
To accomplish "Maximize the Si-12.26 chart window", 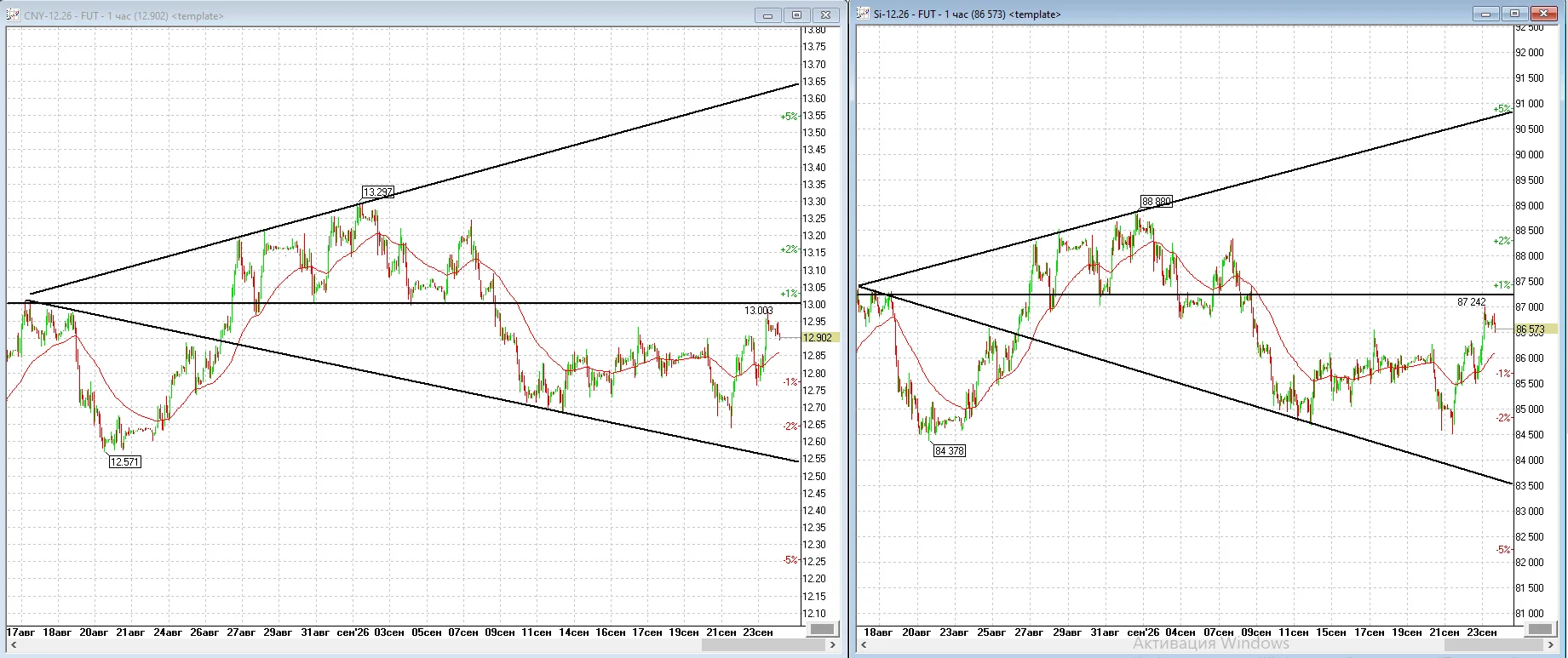I will click(1515, 14).
